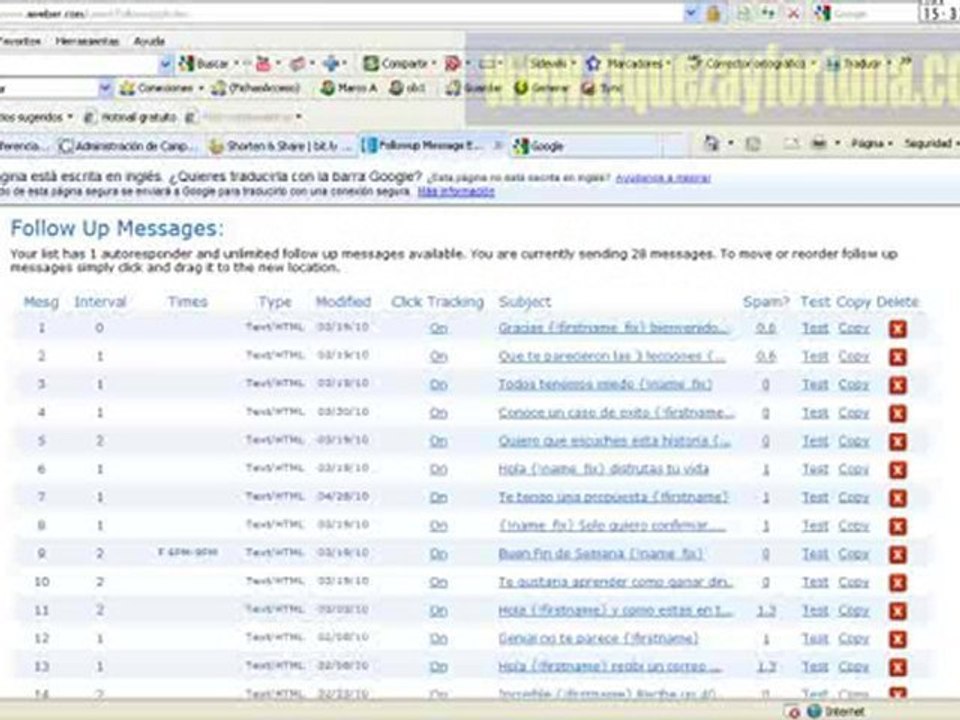Switch to the Shorten & Share bit.ly tab
This screenshot has height=720, width=960.
(281, 146)
